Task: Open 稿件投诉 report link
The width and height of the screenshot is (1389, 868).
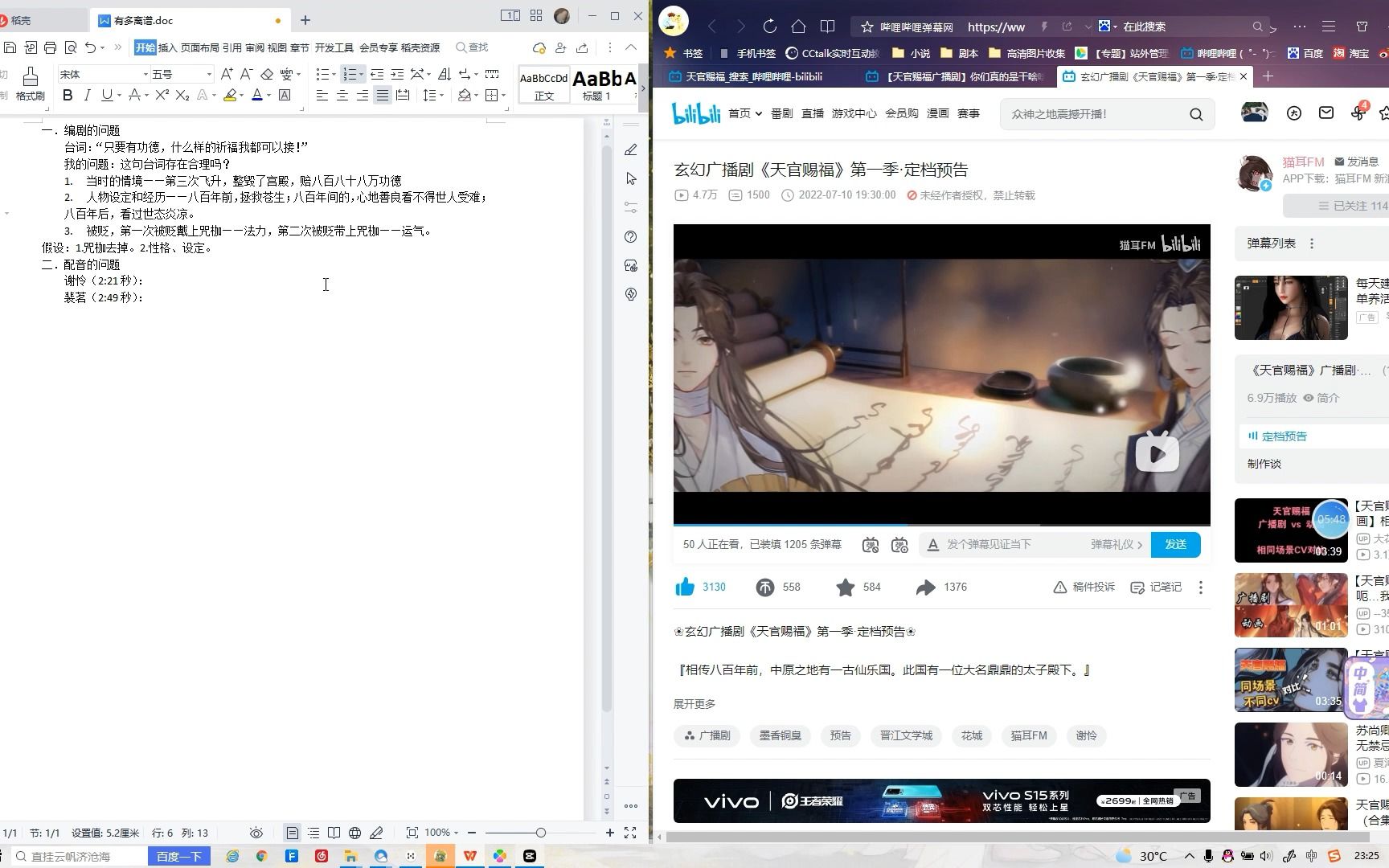Action: pos(1084,588)
